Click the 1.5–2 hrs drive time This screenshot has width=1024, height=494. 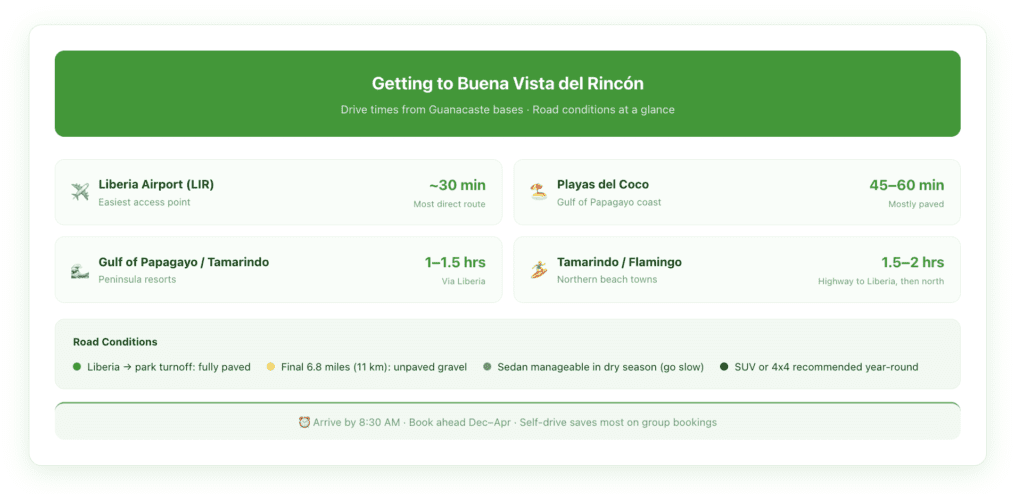coord(912,262)
